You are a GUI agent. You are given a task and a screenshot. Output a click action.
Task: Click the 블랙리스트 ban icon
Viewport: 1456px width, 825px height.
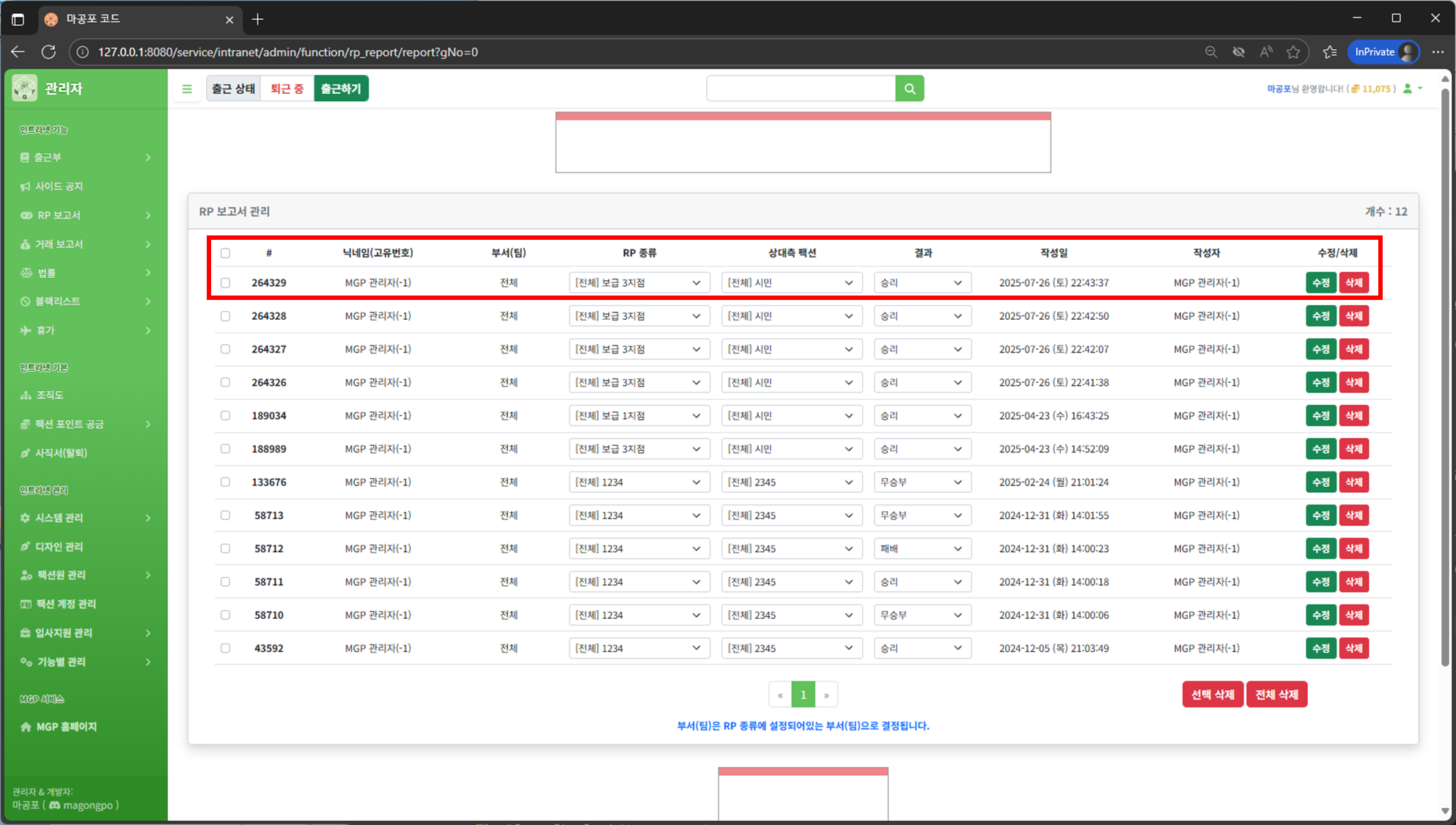[26, 301]
